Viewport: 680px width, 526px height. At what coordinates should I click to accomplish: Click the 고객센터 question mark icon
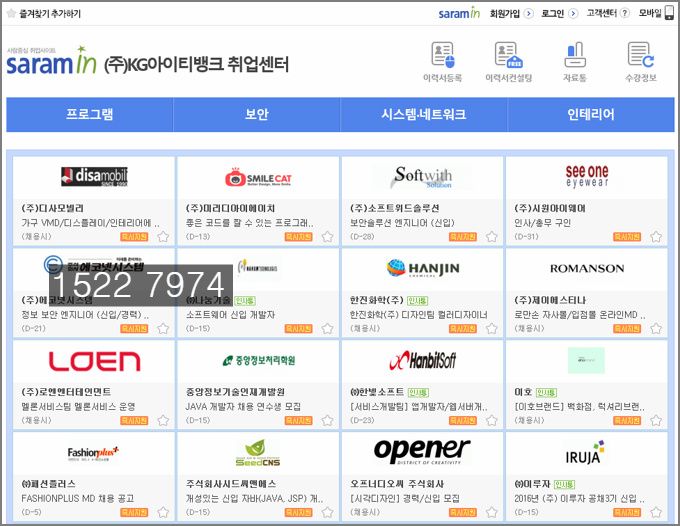[624, 13]
